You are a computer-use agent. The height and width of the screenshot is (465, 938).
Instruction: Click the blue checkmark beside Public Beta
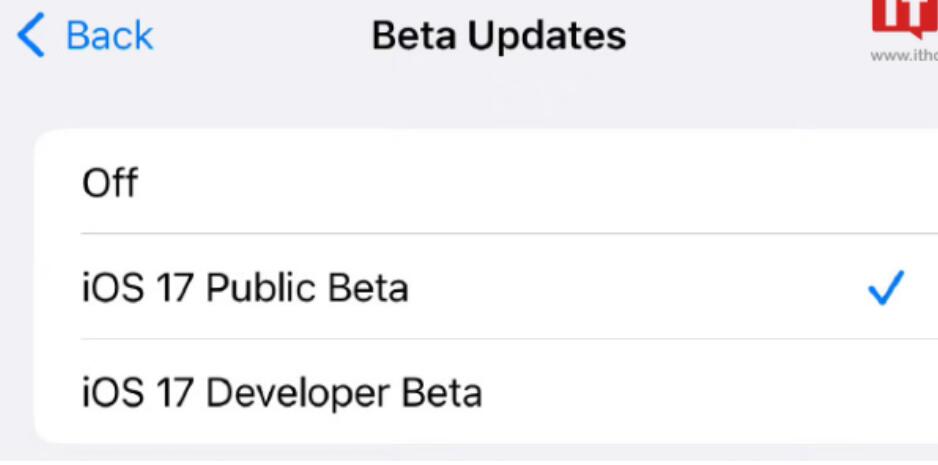pyautogui.click(x=885, y=287)
